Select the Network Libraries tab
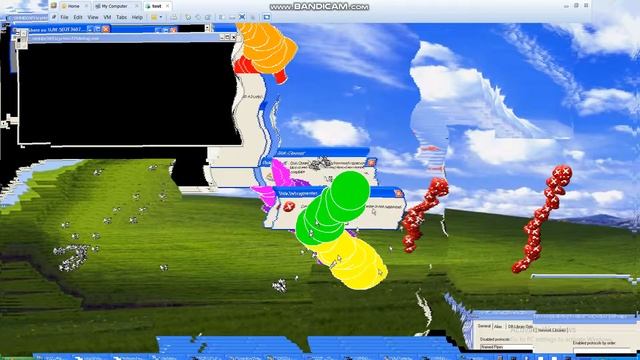 pyautogui.click(x=551, y=330)
